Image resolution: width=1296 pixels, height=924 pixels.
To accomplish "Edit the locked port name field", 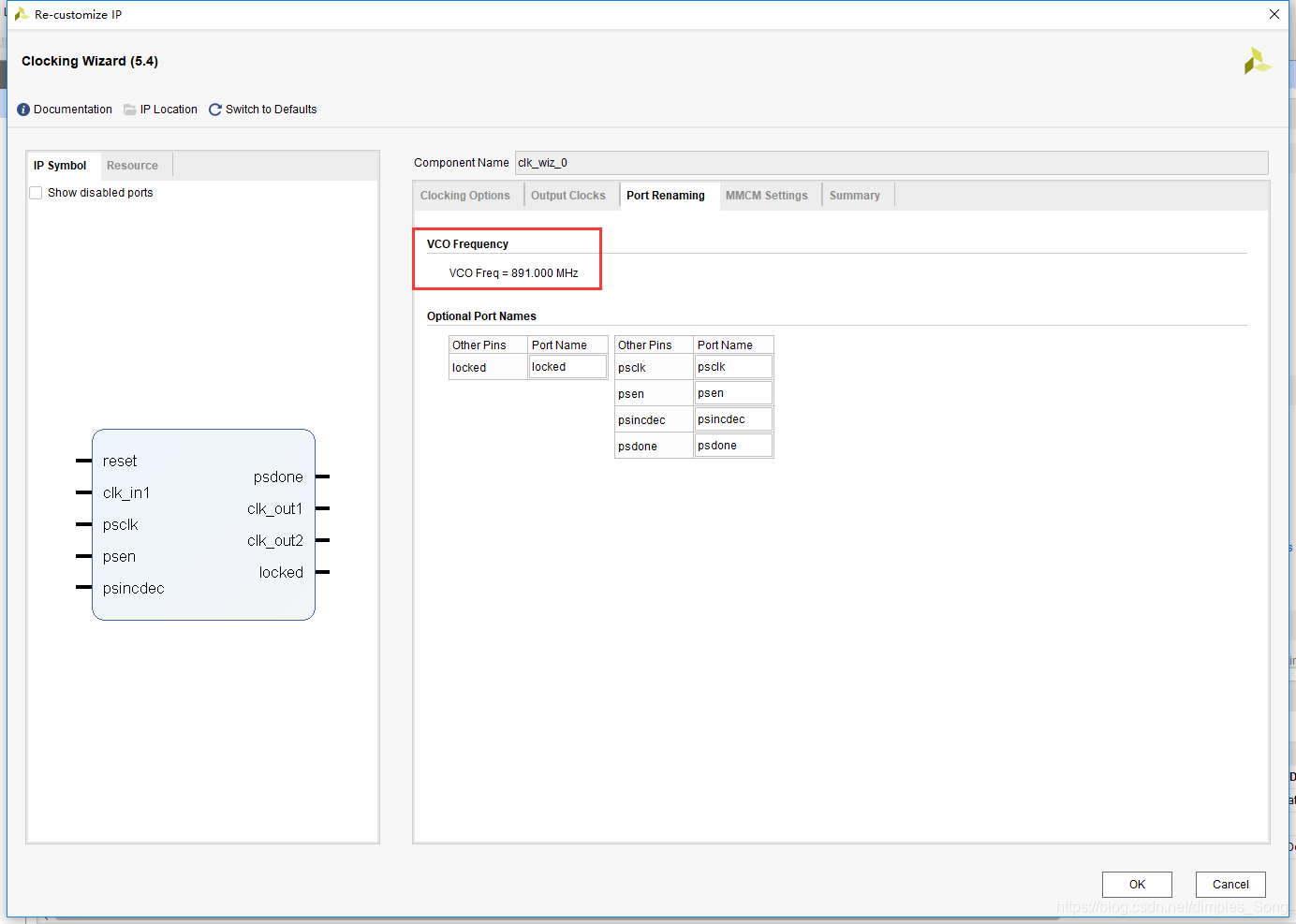I will pyautogui.click(x=567, y=367).
